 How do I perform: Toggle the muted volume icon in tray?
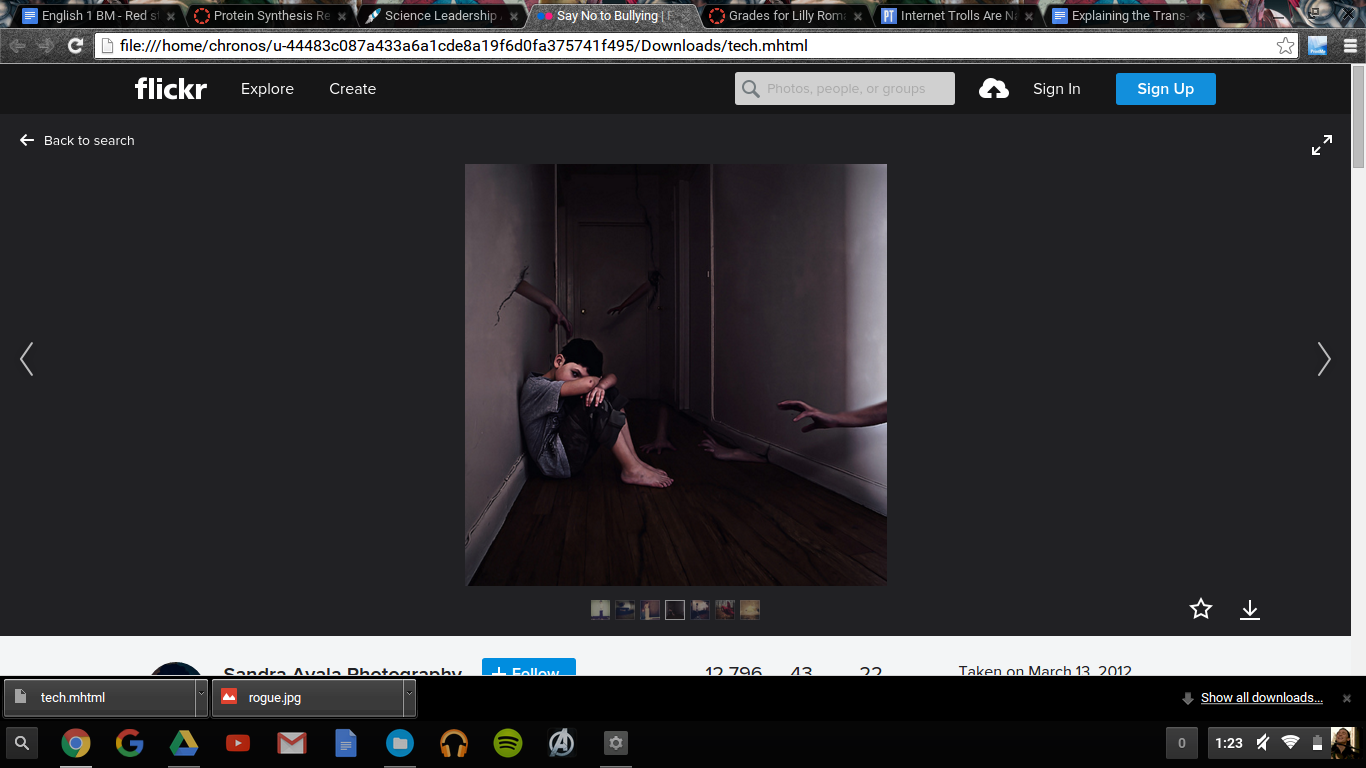click(1263, 742)
